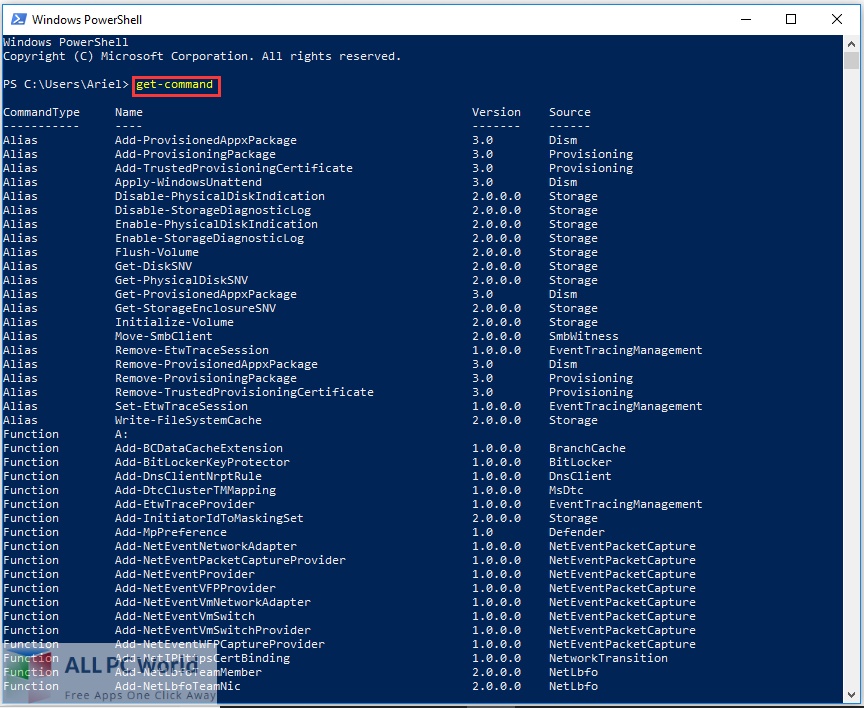Select 'Disable-PhysicalDiskIndication' in the list
The image size is (864, 708).
(x=220, y=196)
